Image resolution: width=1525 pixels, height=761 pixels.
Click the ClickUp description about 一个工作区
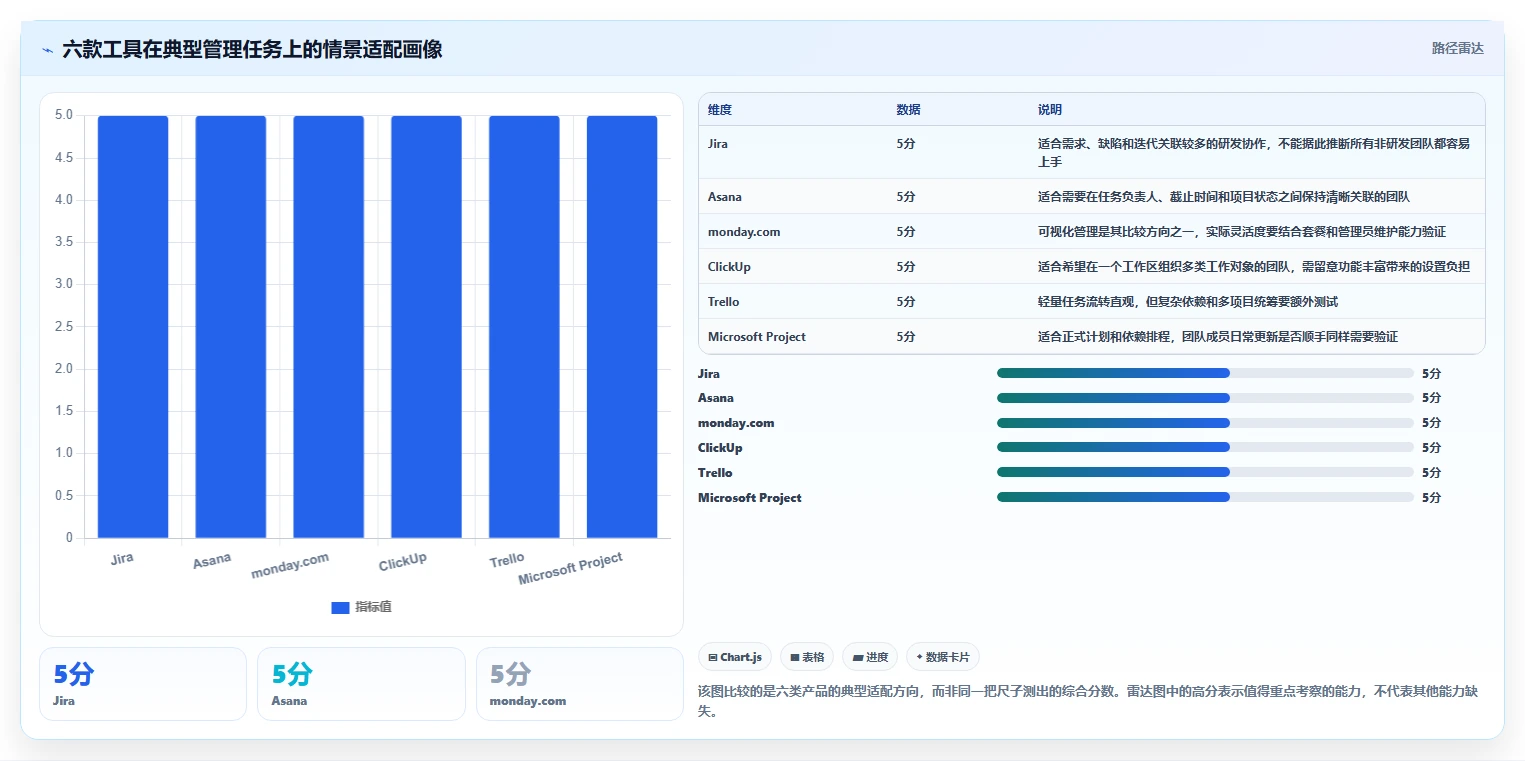click(1254, 267)
